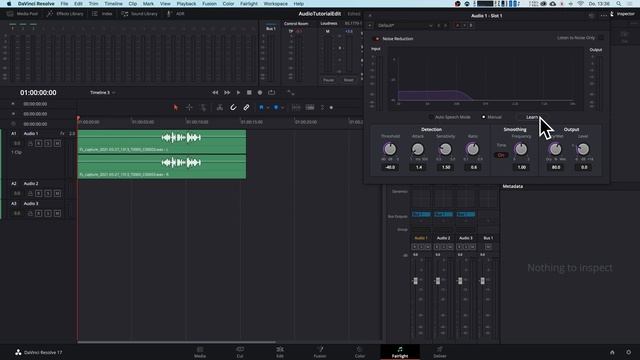Open the Media Pool panel

tap(22, 13)
